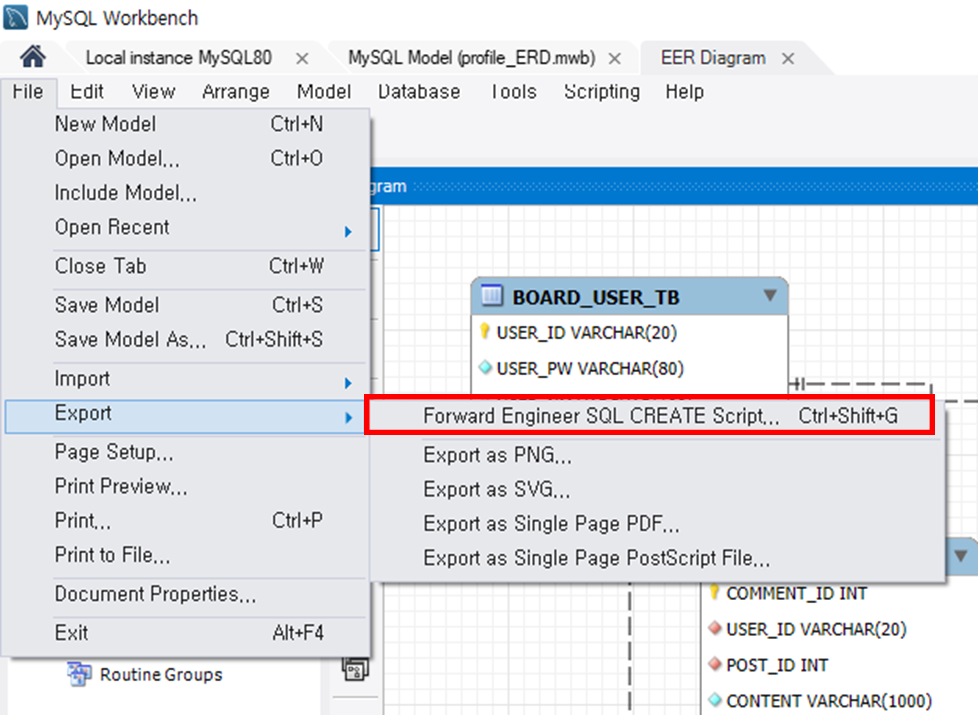The height and width of the screenshot is (715, 978).
Task: Choose Save Model menu entry
Action: [x=186, y=305]
